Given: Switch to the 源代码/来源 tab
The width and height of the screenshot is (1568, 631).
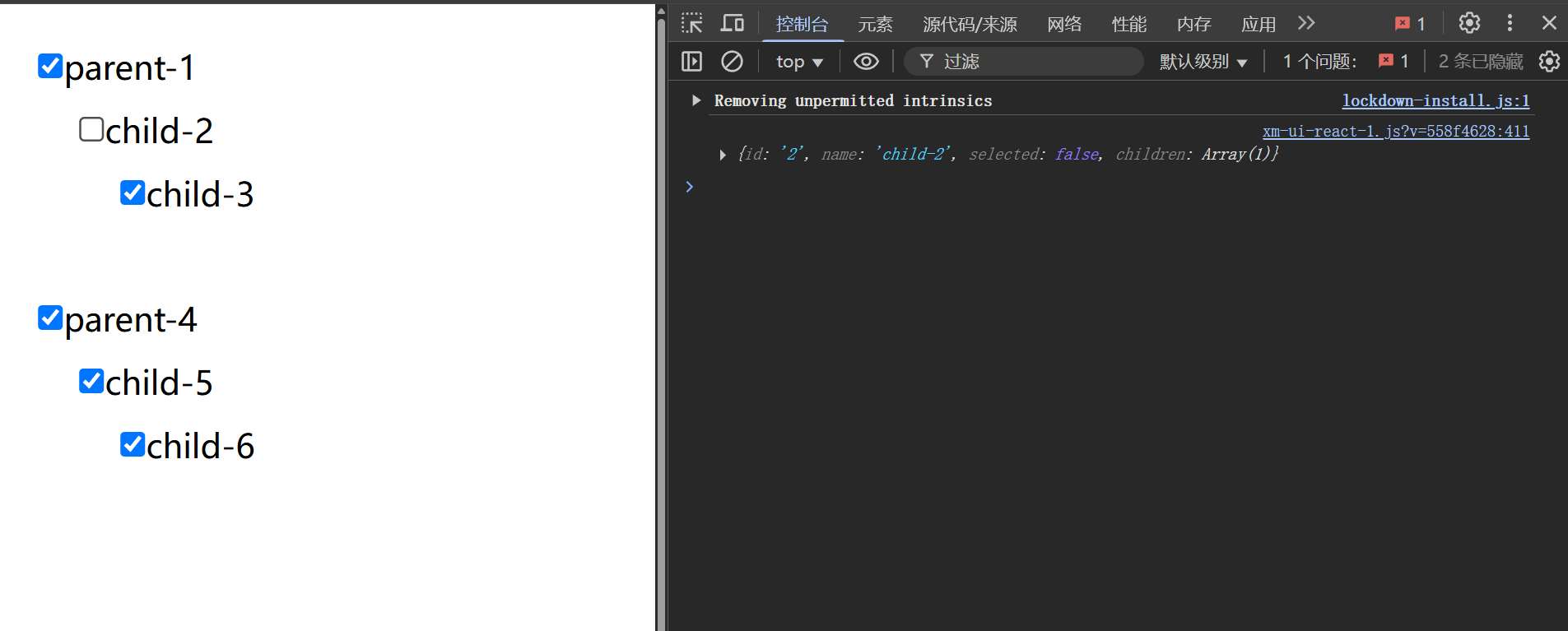Looking at the screenshot, I should (970, 24).
